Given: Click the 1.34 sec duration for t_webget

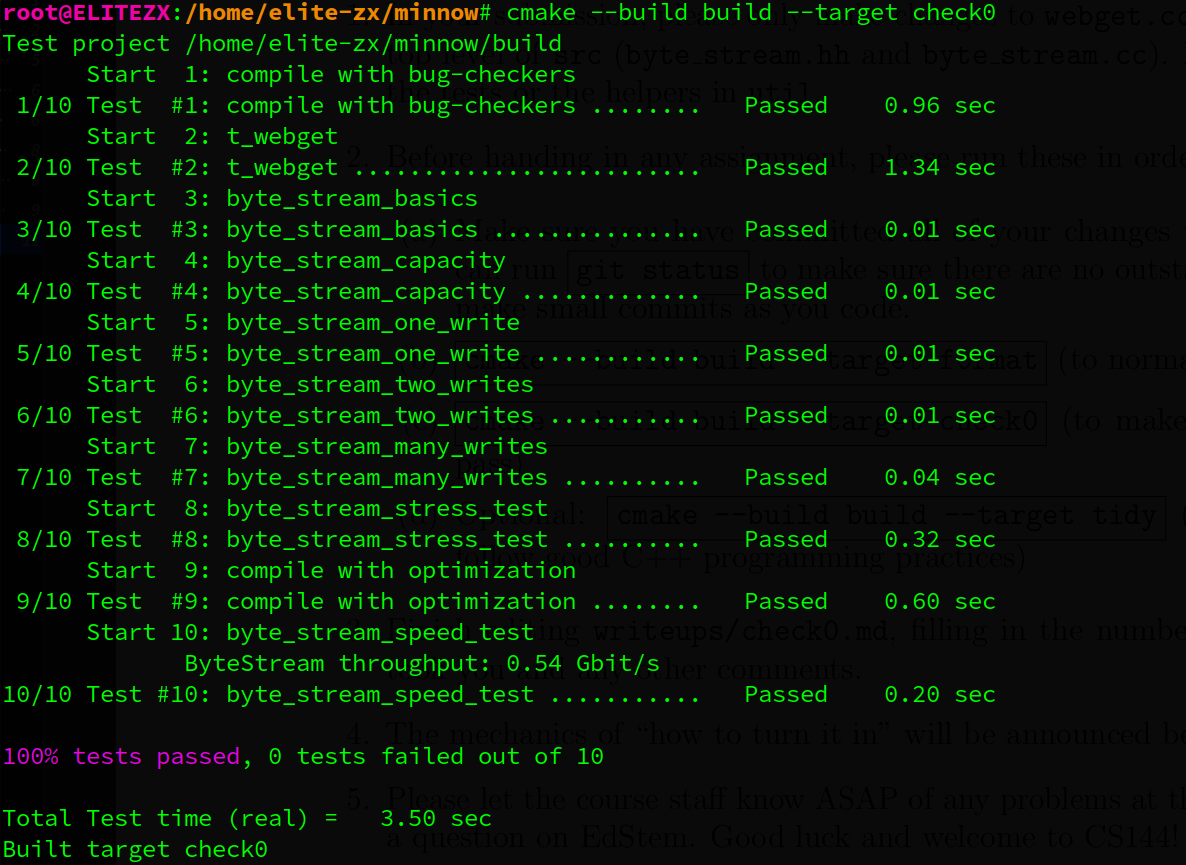Looking at the screenshot, I should click(x=939, y=168).
